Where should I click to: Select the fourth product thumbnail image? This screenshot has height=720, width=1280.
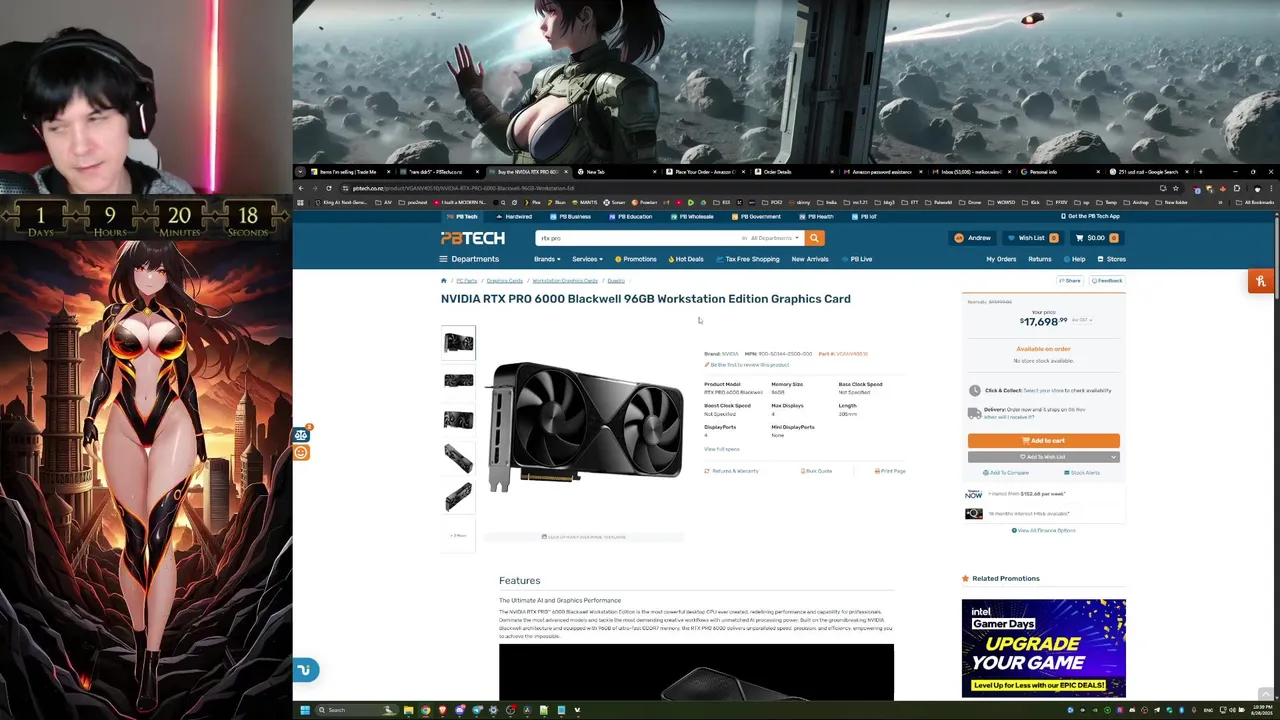458,458
